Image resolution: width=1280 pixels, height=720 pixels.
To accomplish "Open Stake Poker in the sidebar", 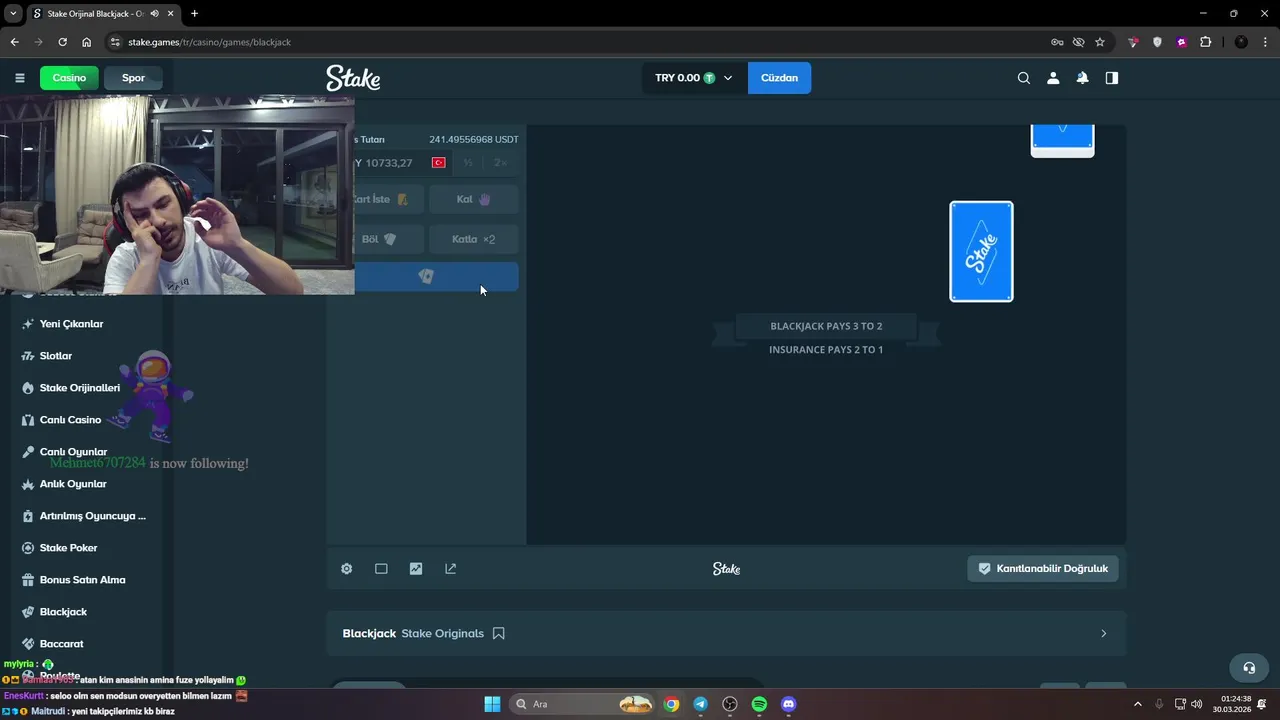I will click(68, 548).
